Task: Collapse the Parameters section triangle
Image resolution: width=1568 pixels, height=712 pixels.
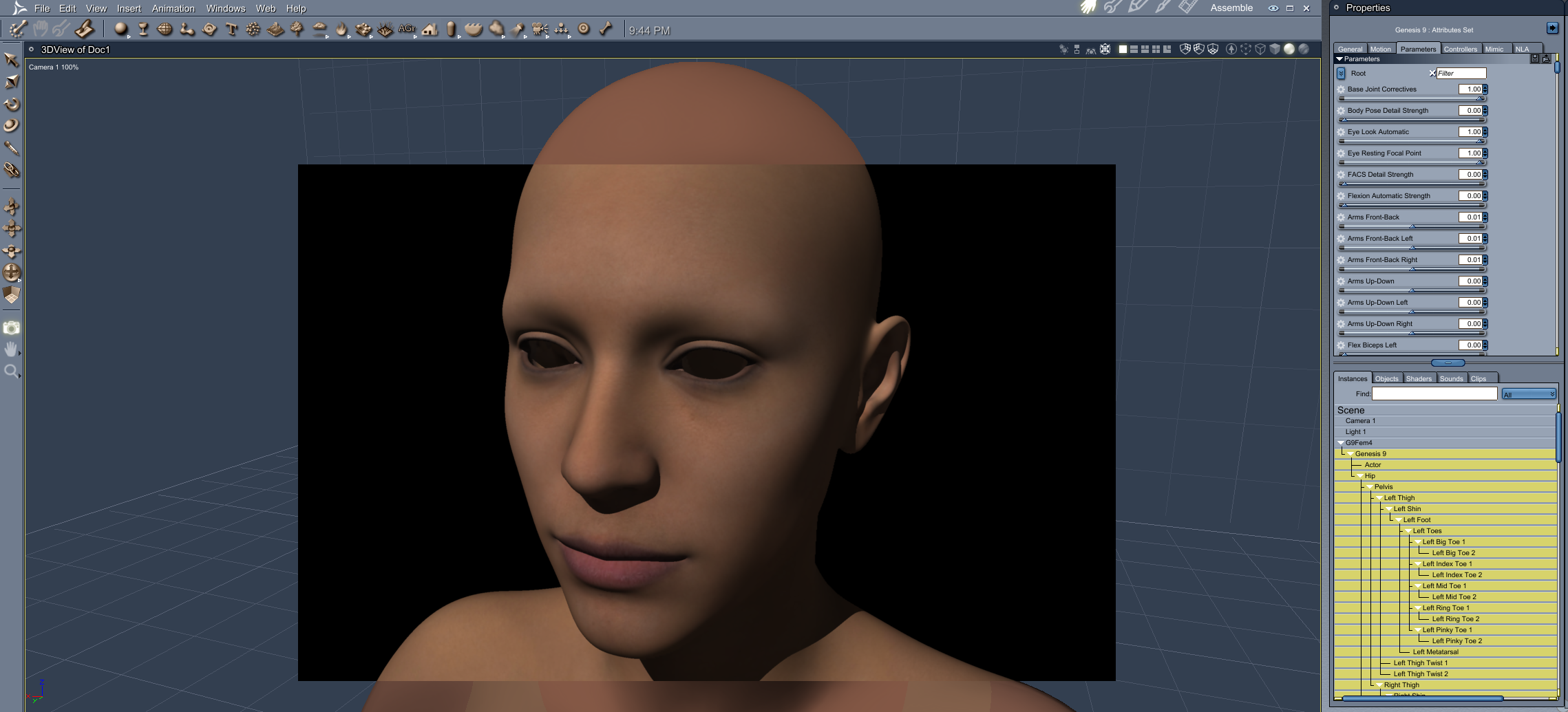Action: pos(1339,59)
